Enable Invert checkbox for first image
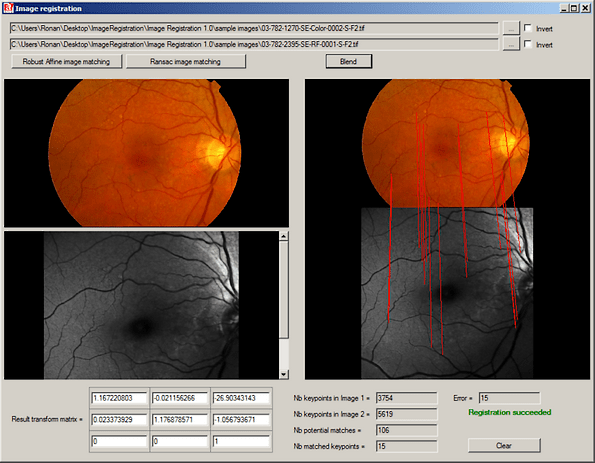 (527, 28)
